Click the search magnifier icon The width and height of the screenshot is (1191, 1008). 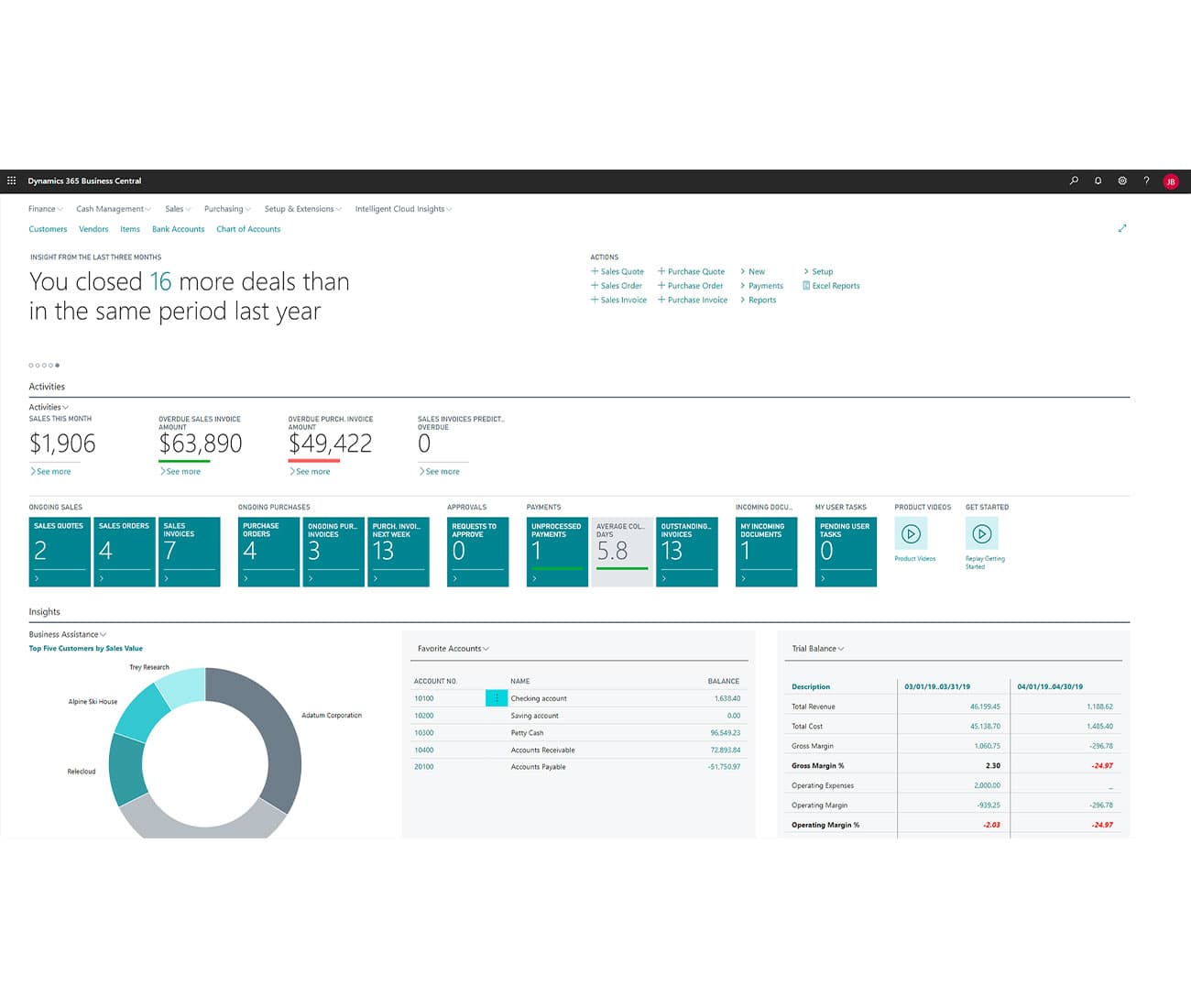[x=1074, y=181]
